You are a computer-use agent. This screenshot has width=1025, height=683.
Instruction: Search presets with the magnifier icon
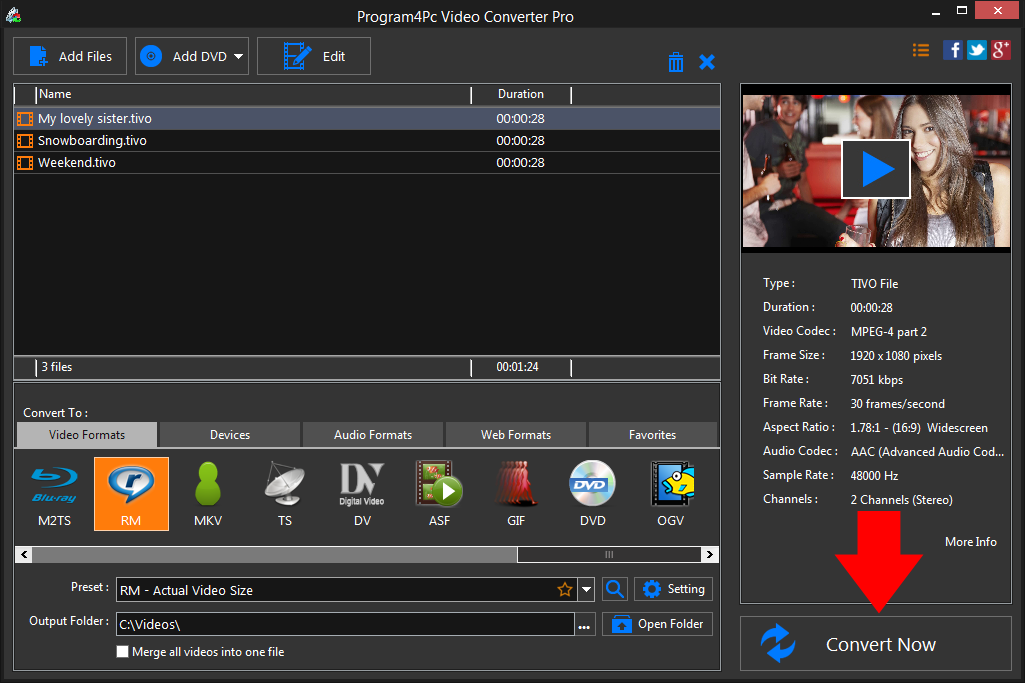point(615,589)
